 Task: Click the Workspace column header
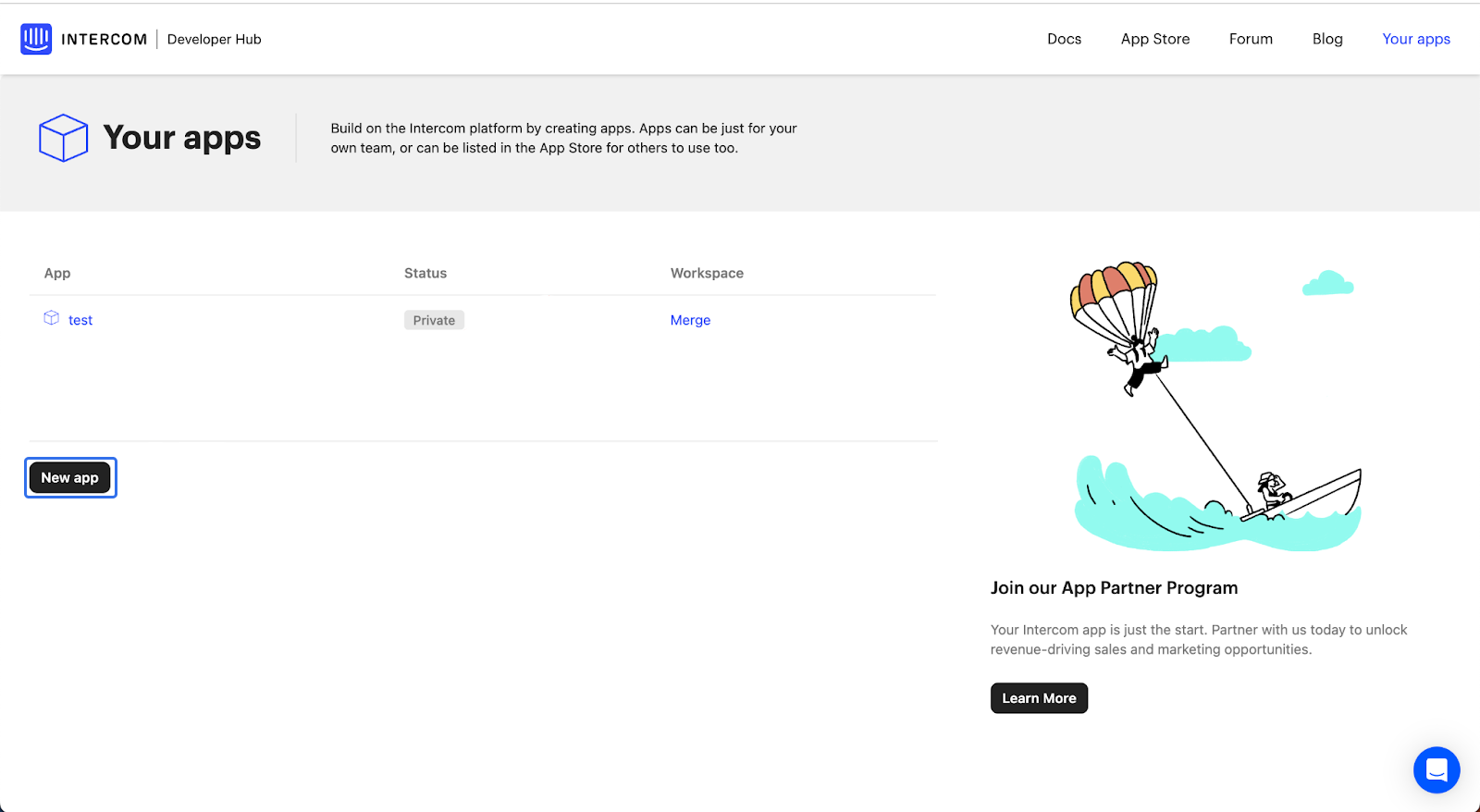tap(707, 273)
